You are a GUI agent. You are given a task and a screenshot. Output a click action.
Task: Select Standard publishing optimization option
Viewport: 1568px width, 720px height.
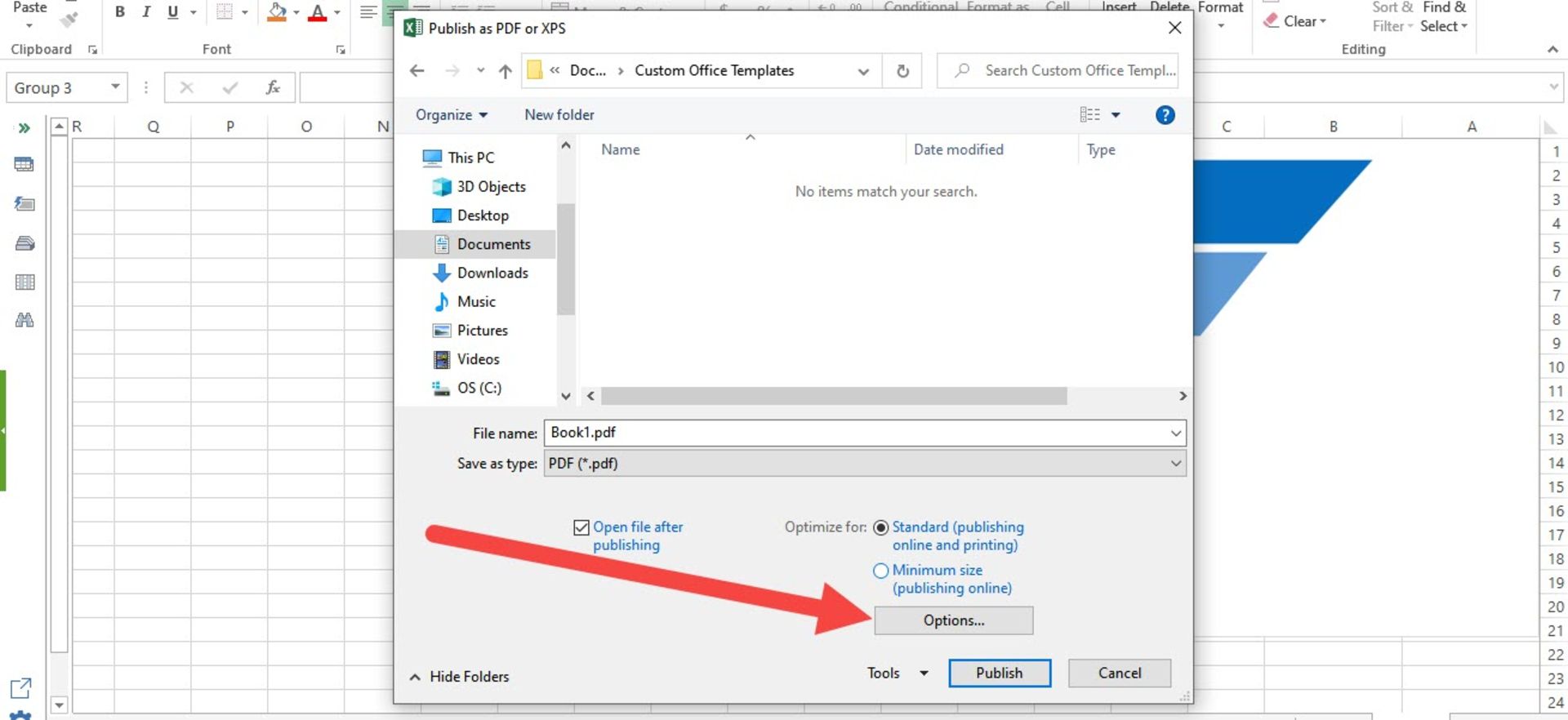click(x=880, y=528)
